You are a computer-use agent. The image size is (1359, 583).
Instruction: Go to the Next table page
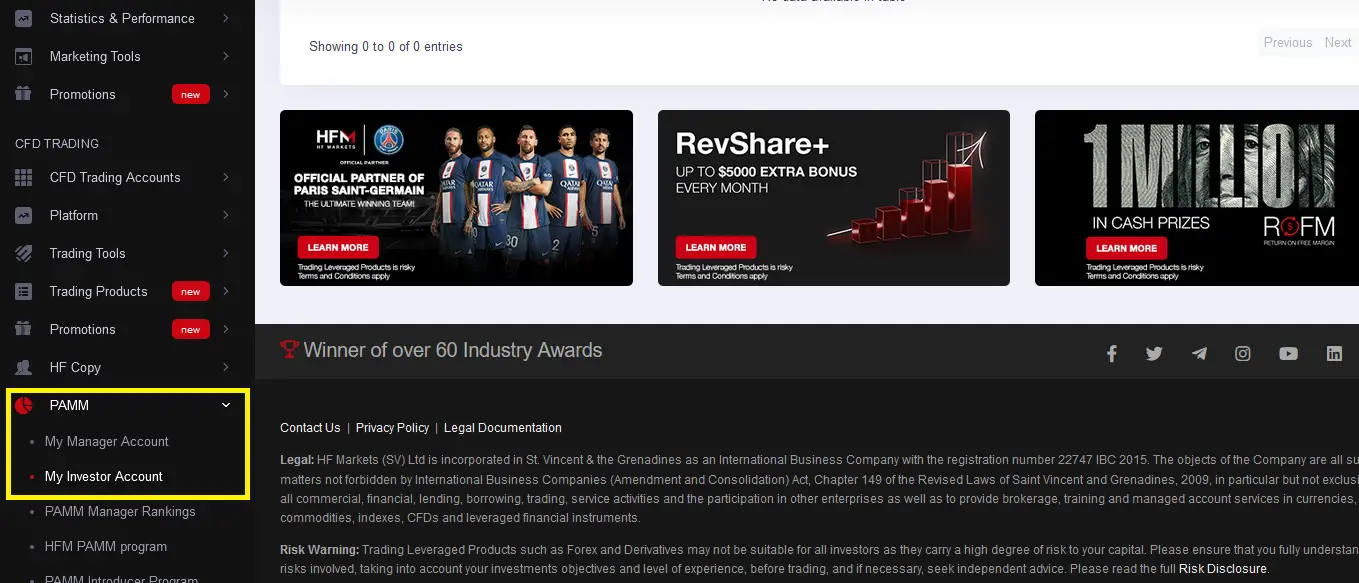tap(1338, 42)
